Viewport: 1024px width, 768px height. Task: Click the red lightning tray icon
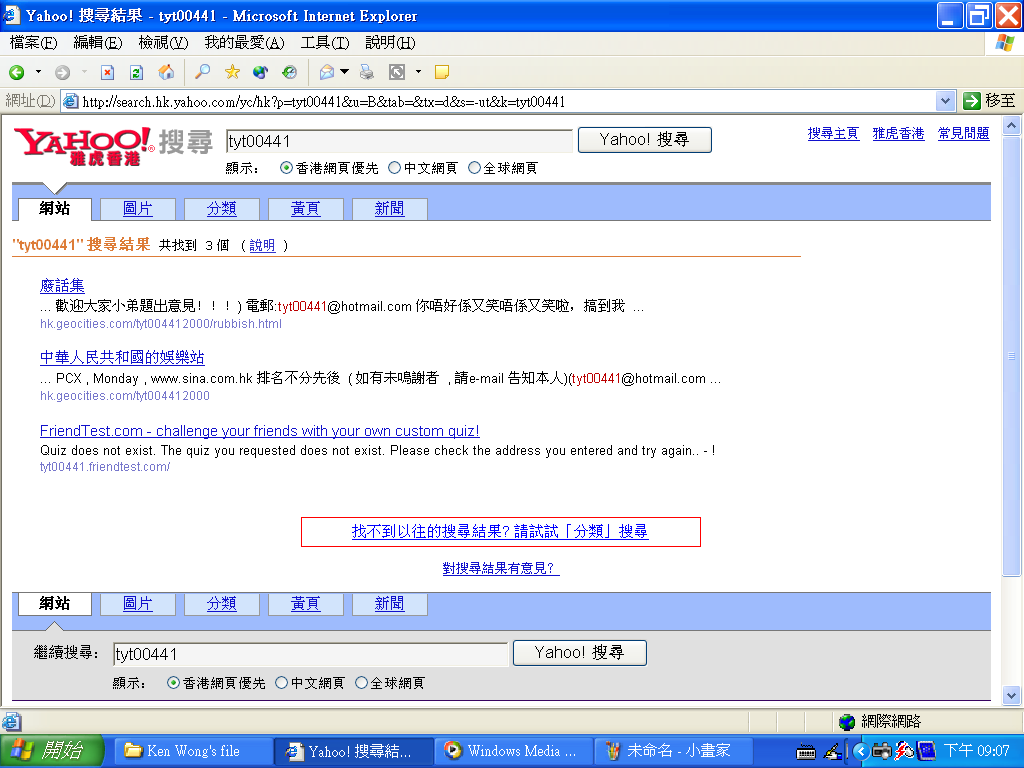(904, 751)
